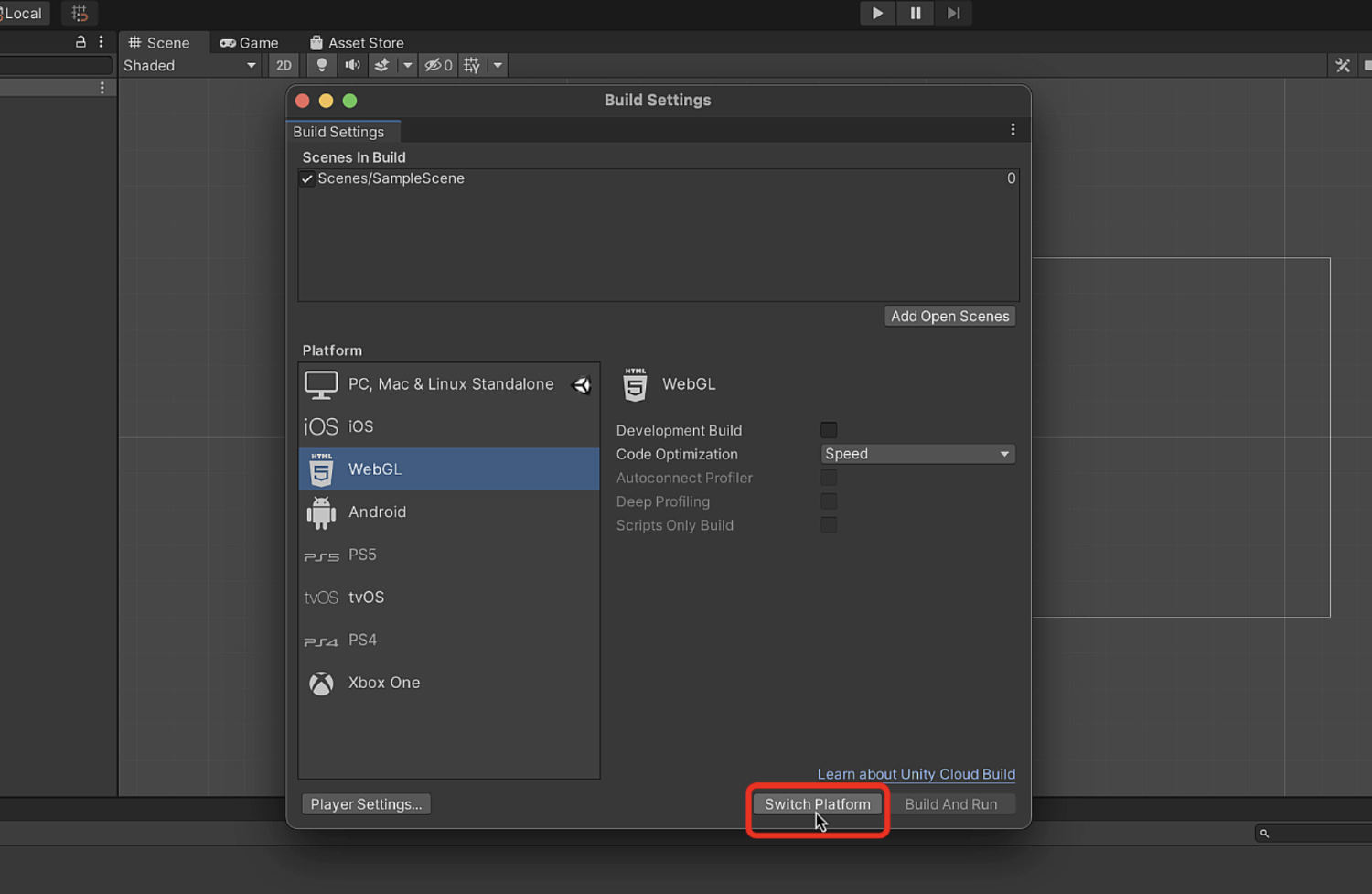Toggle scene audio with the speaker icon
1372x894 pixels.
coord(352,65)
